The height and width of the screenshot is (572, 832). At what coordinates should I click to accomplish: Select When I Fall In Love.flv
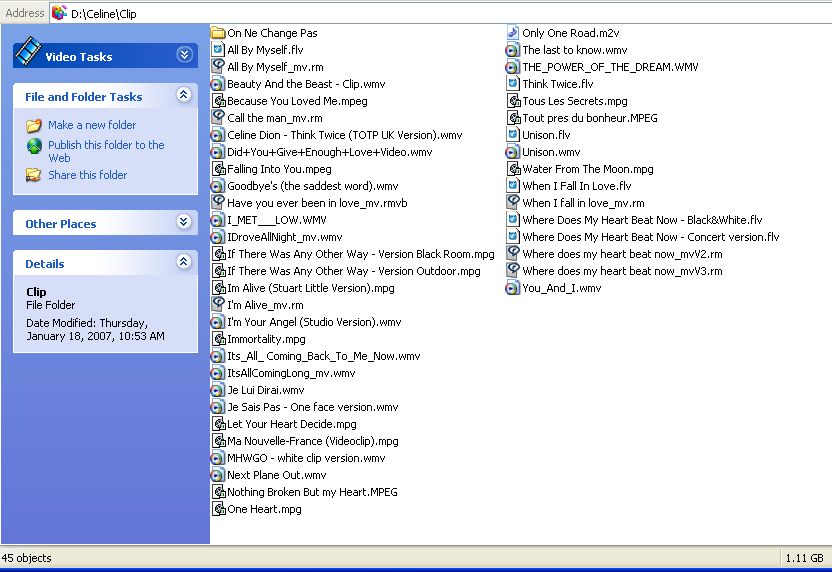(577, 186)
